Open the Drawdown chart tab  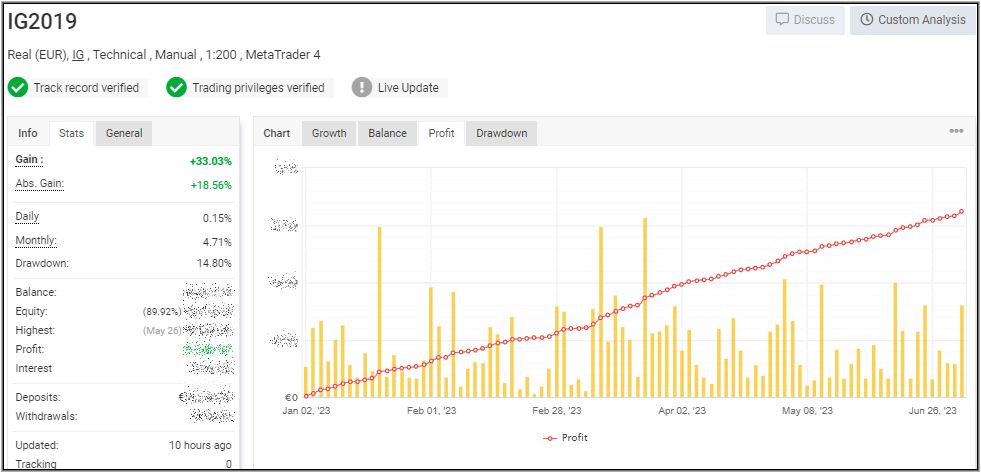point(501,133)
